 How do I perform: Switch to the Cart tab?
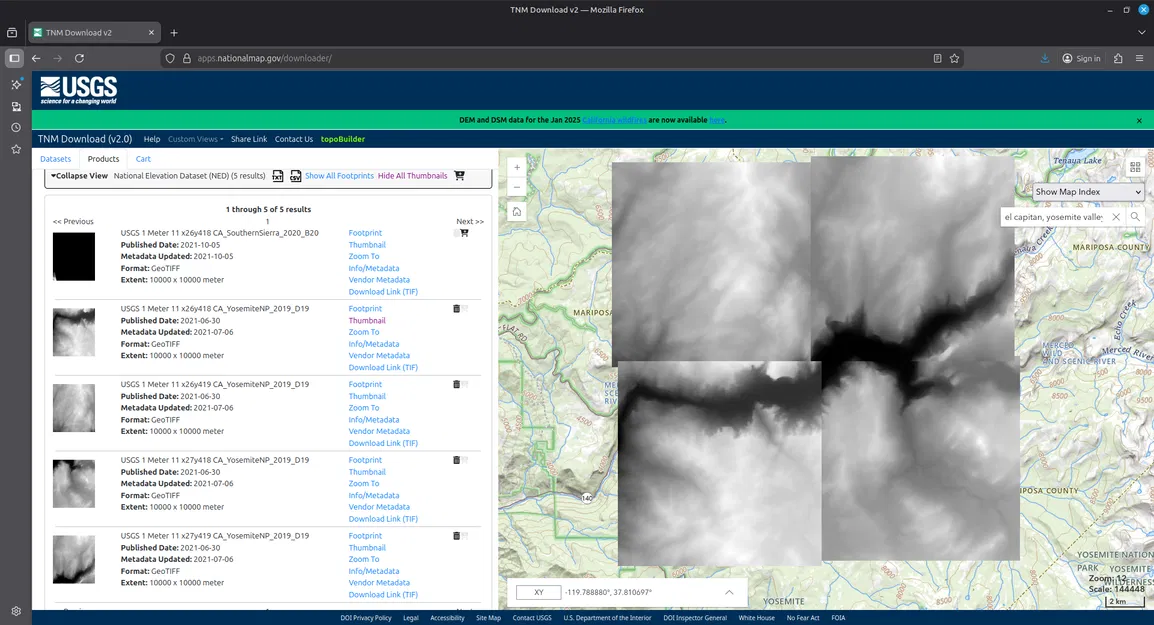143,159
